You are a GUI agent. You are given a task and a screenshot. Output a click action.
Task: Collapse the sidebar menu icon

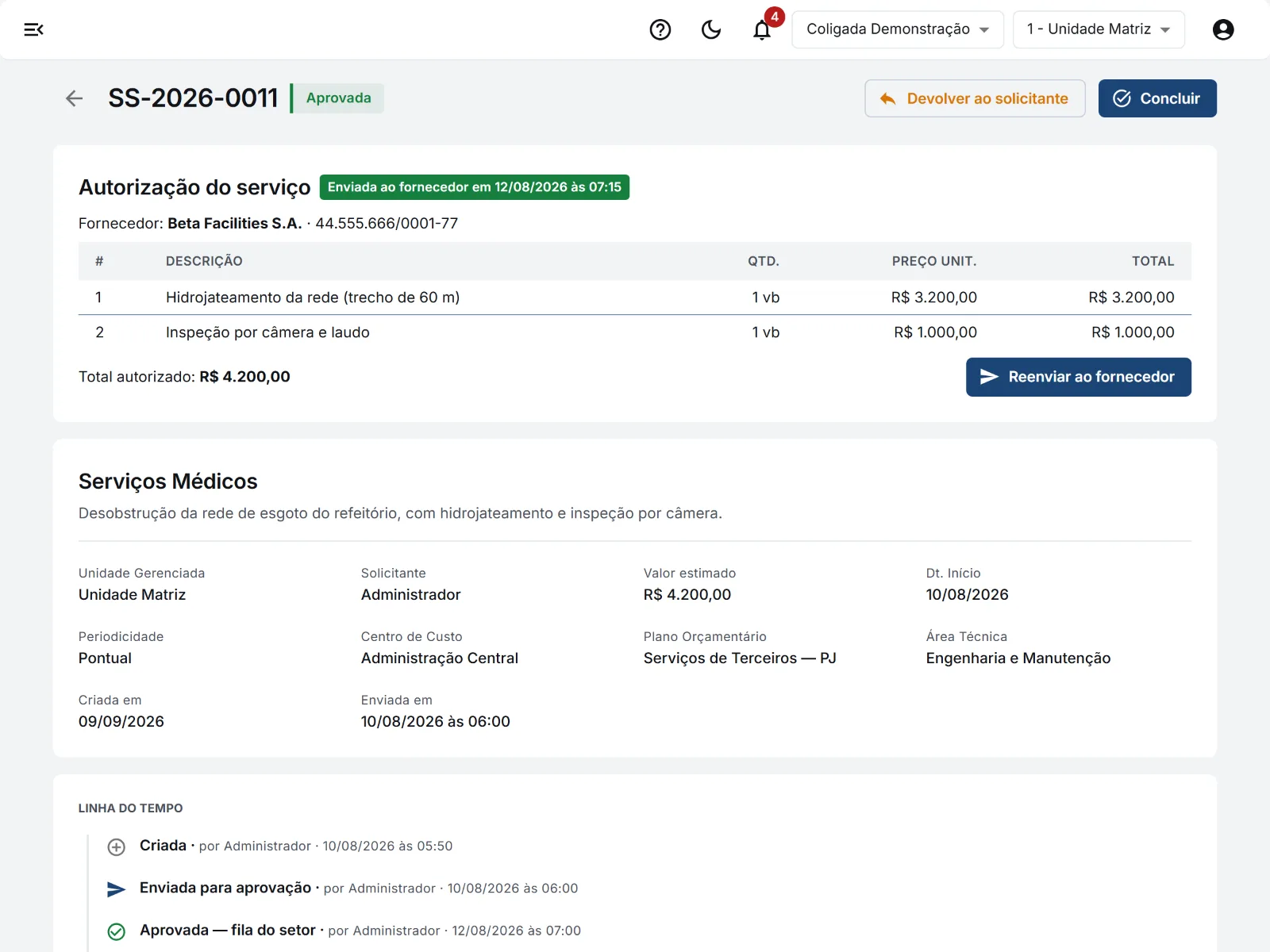[x=33, y=29]
